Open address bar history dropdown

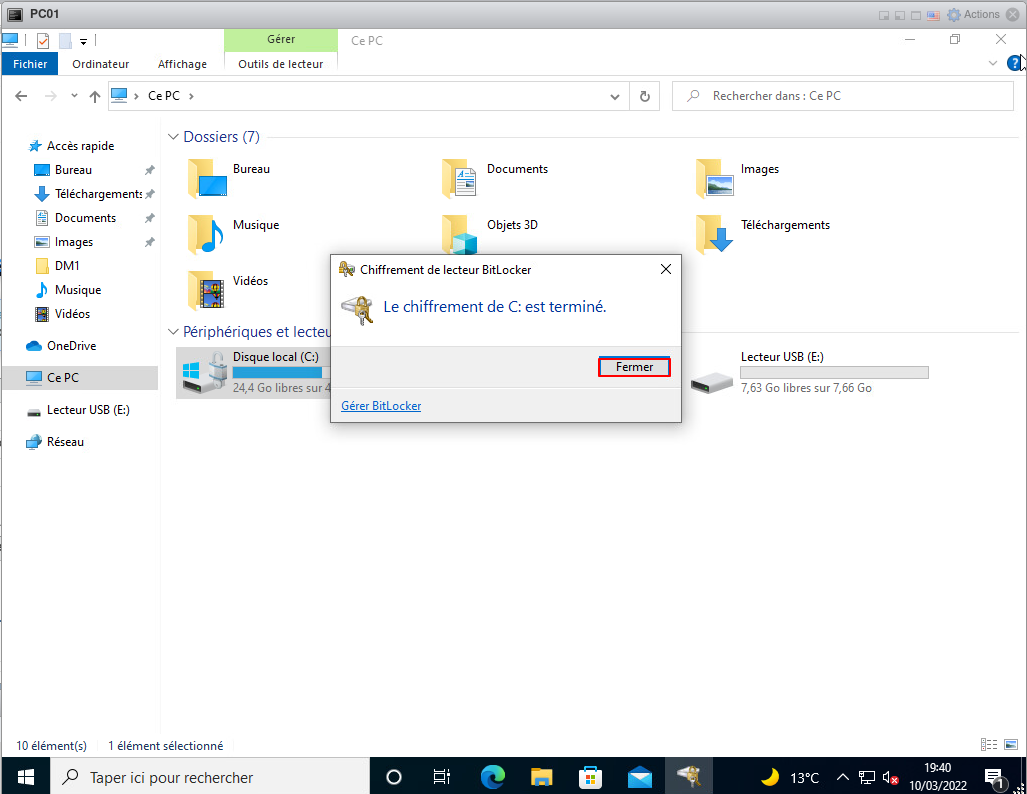pos(616,97)
